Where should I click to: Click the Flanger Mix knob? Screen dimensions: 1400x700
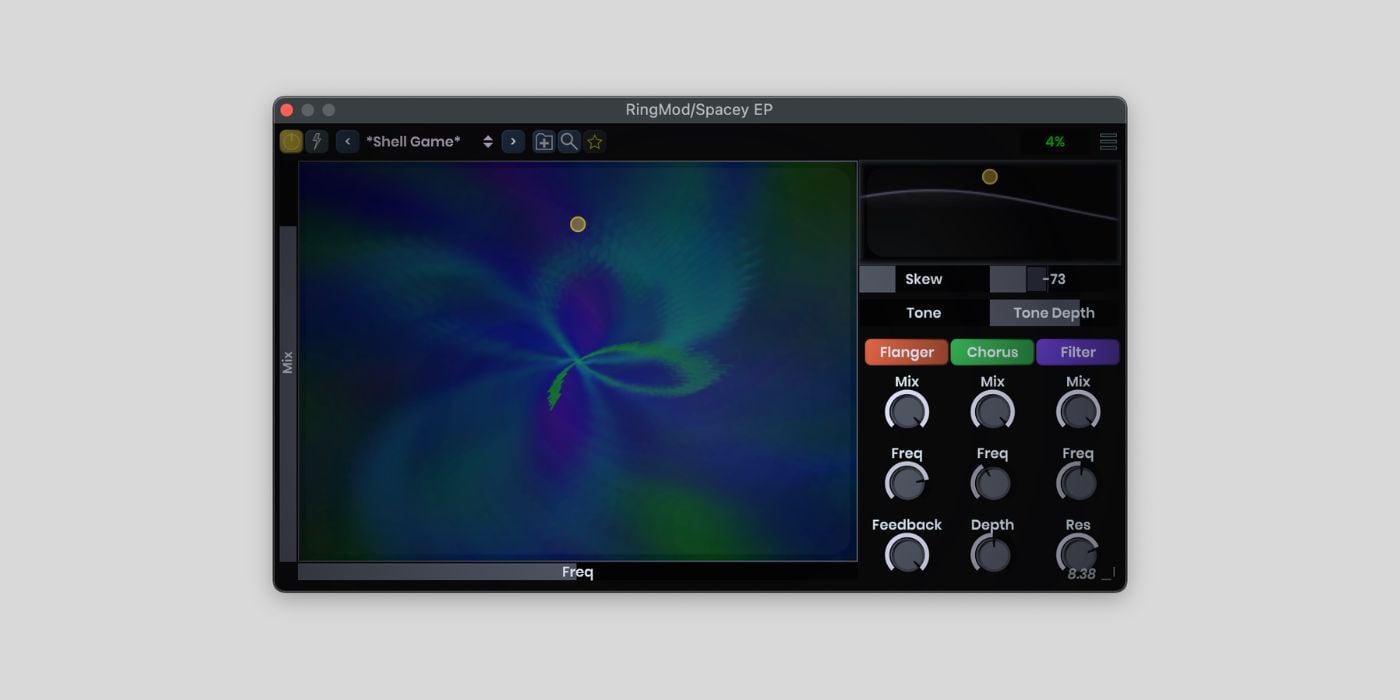907,411
